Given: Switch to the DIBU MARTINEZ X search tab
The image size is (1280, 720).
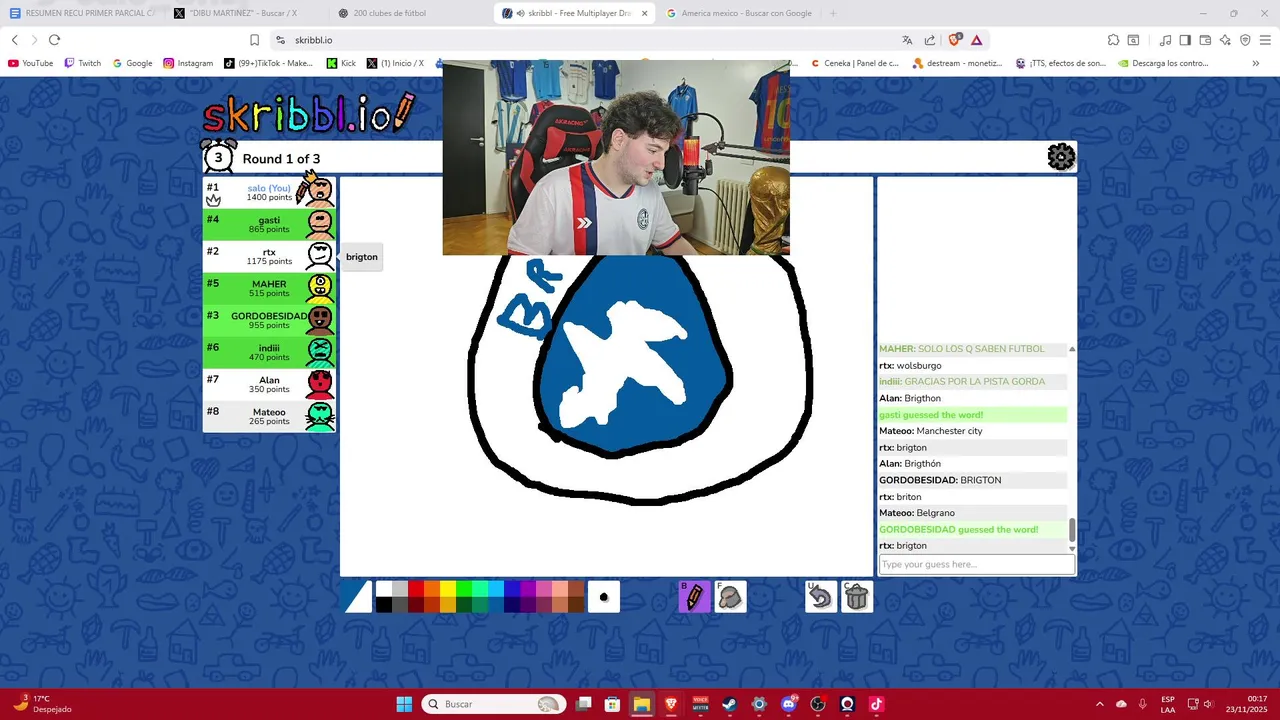Looking at the screenshot, I should coord(244,13).
